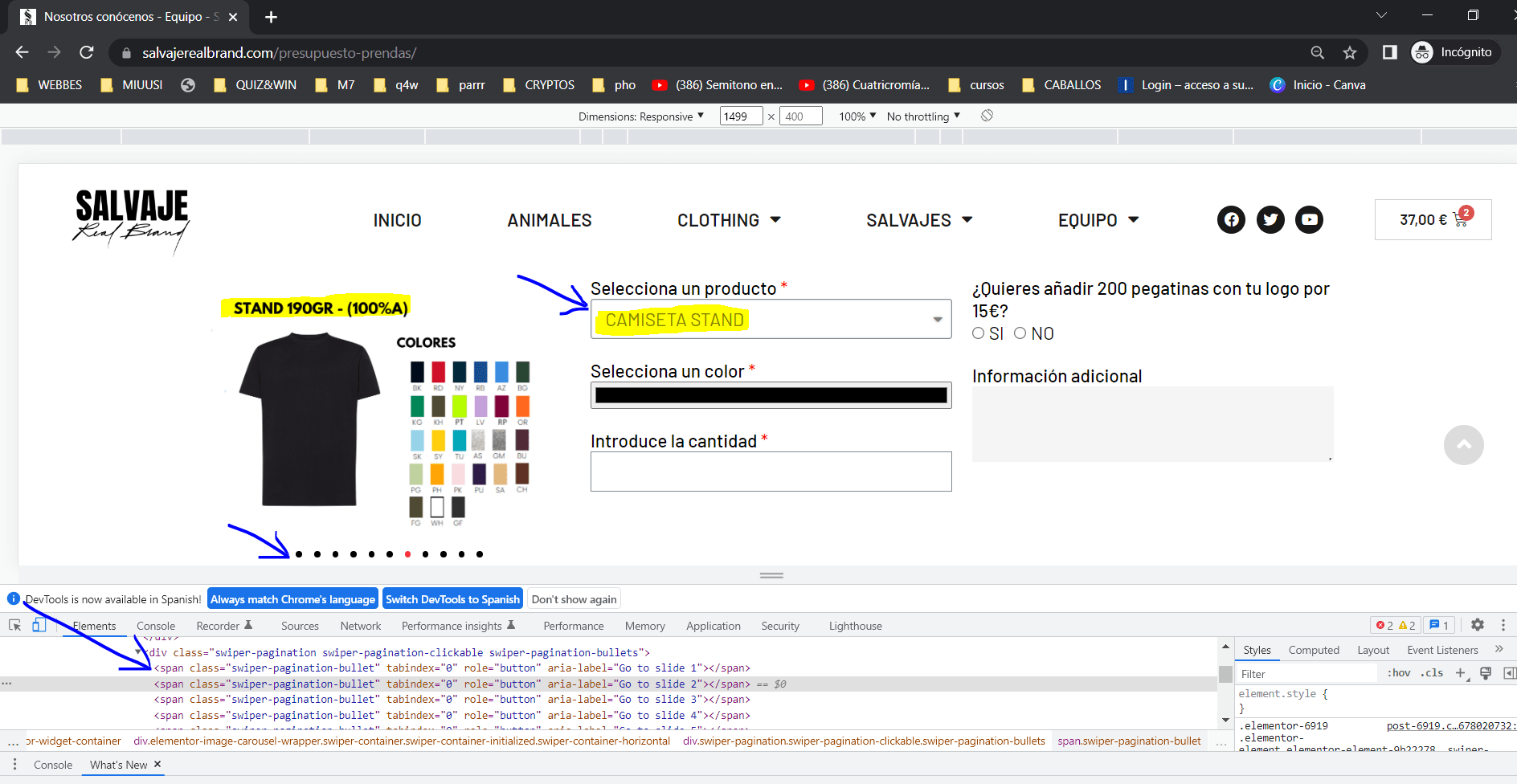Click the styles Filter field

[x=1308, y=674]
